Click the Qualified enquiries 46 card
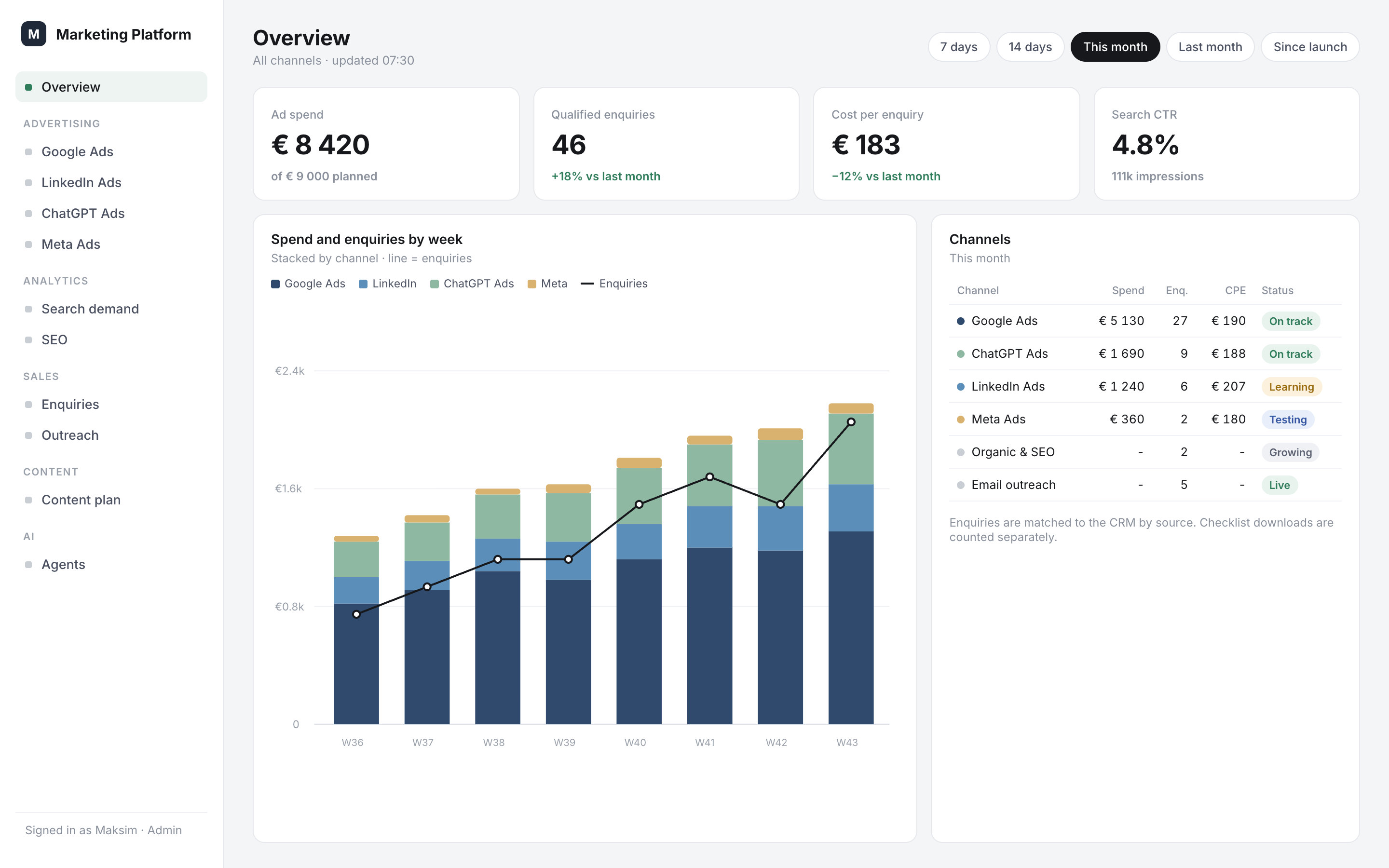The width and height of the screenshot is (1389, 868). point(667,144)
